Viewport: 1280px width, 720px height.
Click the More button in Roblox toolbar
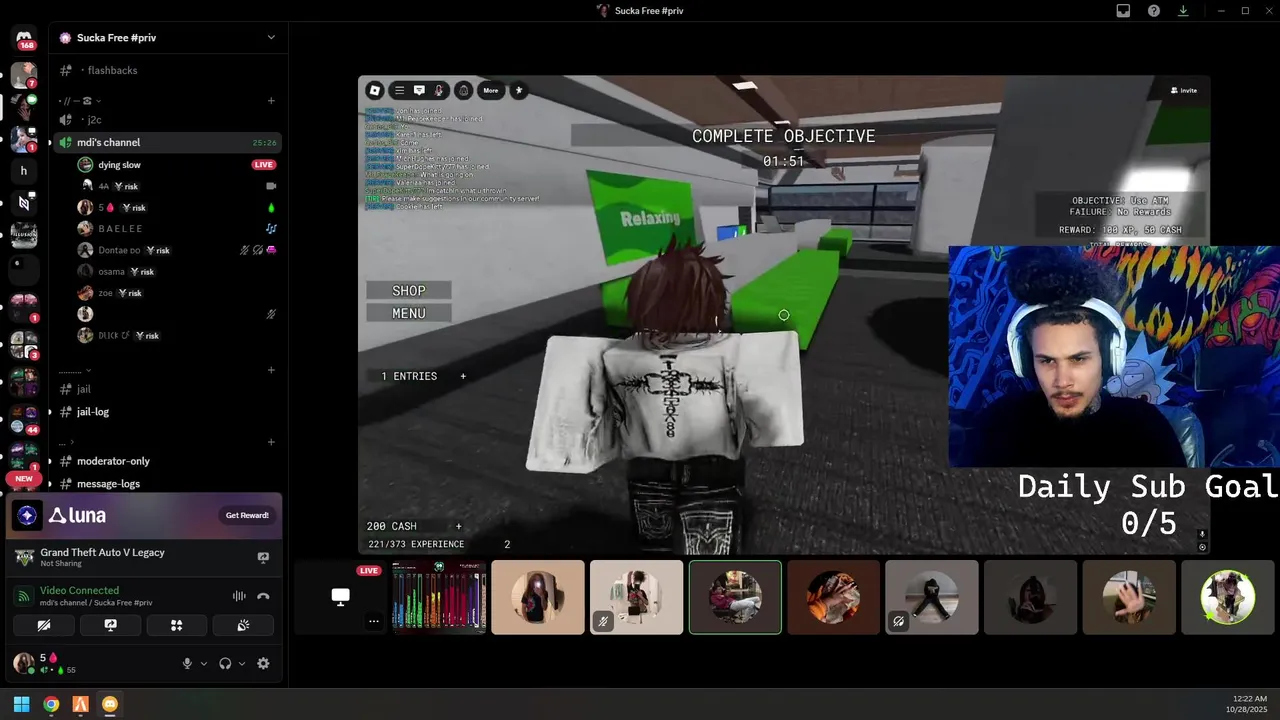(491, 90)
